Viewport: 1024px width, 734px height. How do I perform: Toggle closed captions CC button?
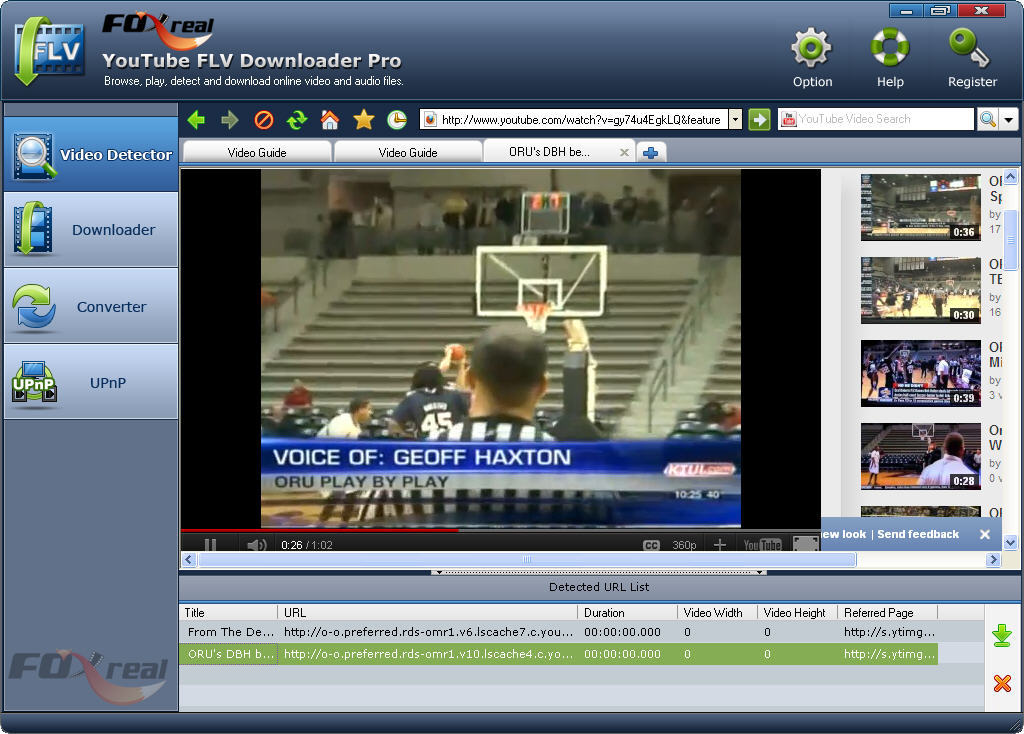tap(651, 545)
